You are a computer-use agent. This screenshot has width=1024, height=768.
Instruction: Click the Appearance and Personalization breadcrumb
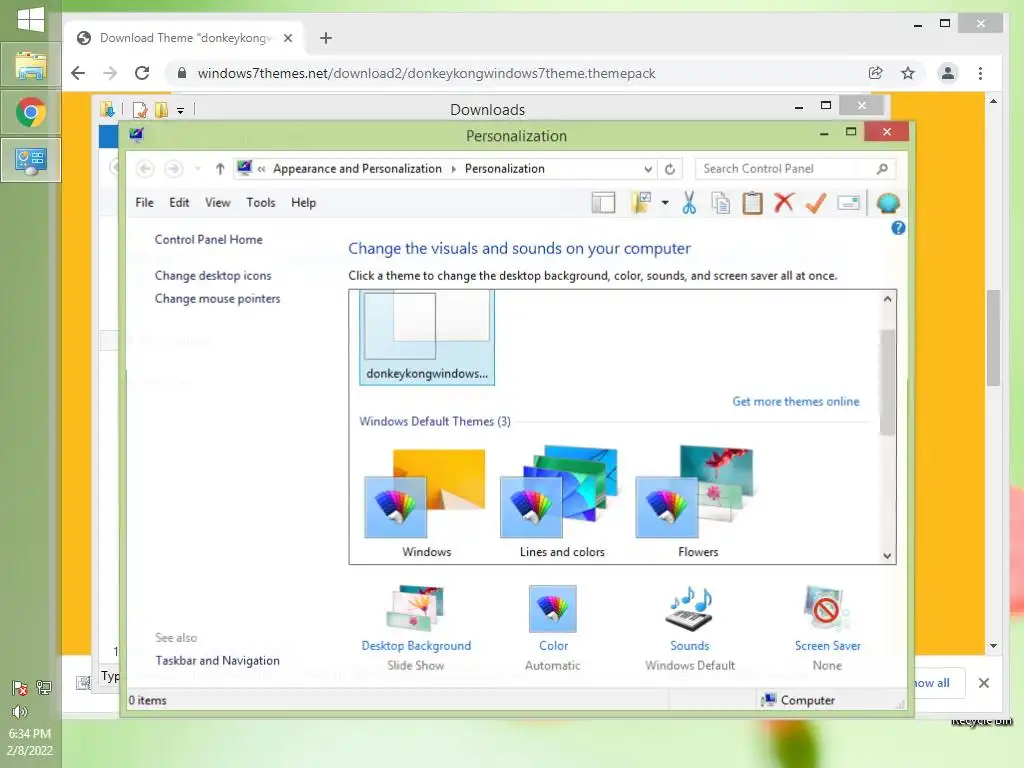[357, 169]
